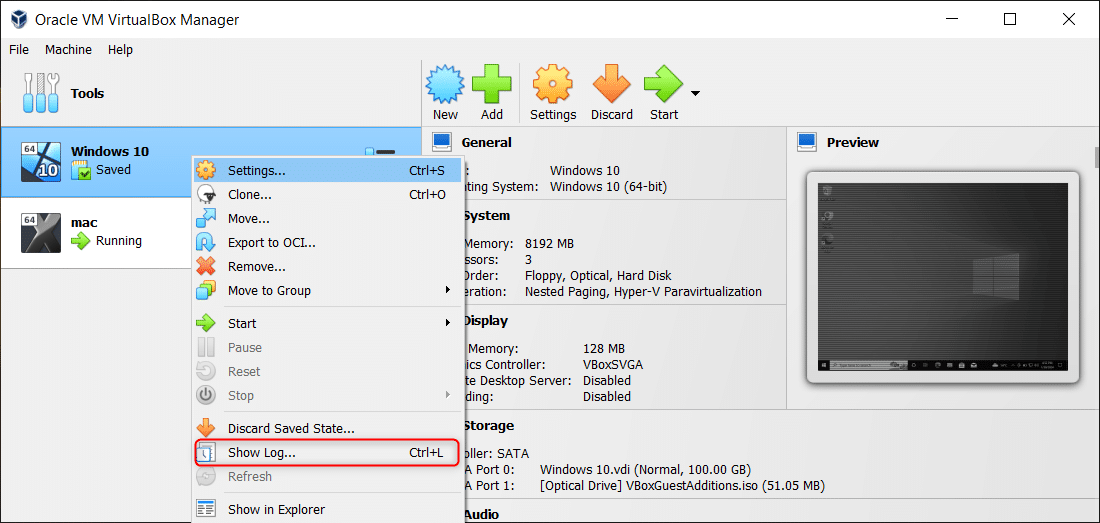Click the Running state arrow for mac
This screenshot has width=1100, height=523.
[x=81, y=241]
